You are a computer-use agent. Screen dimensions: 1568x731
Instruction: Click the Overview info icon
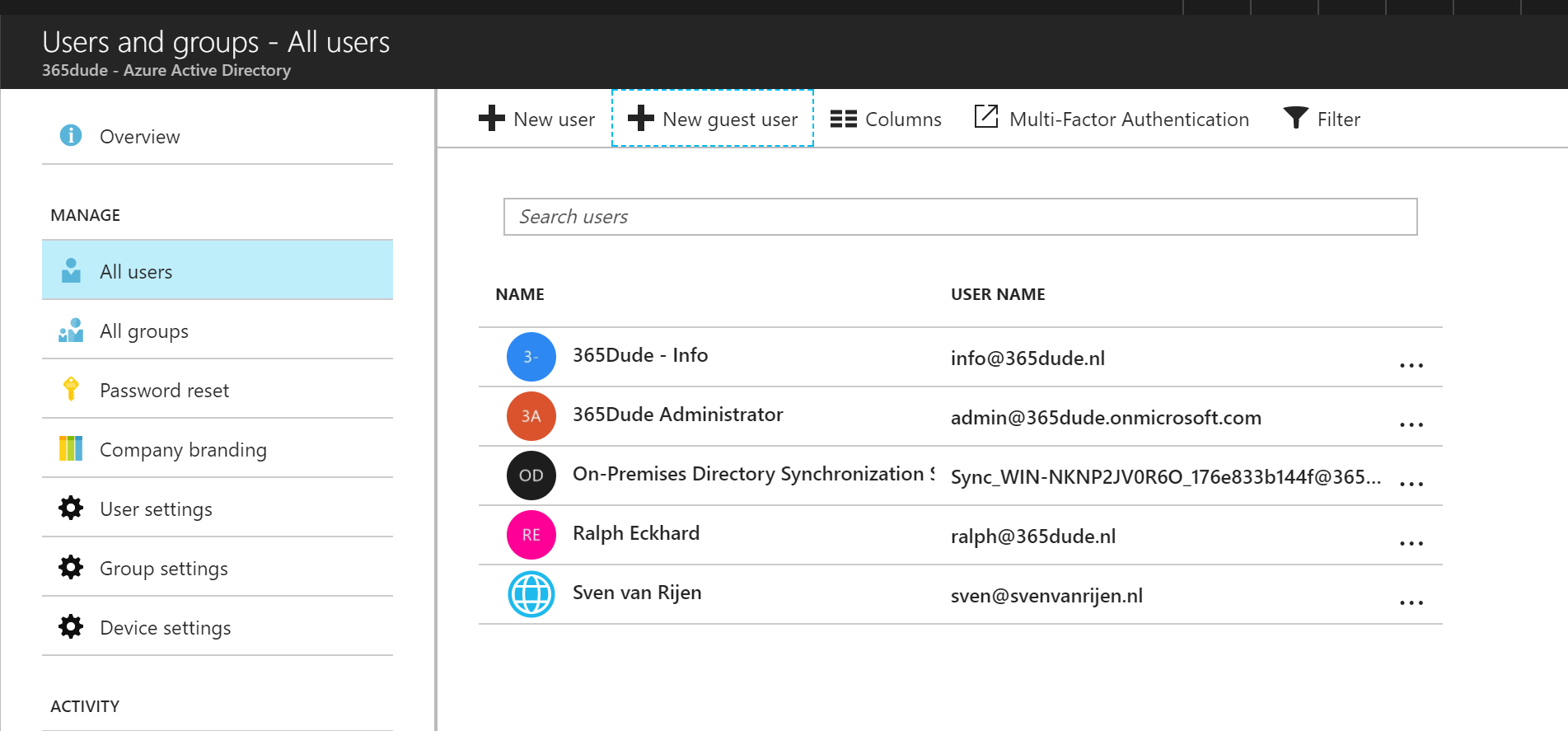tap(71, 135)
